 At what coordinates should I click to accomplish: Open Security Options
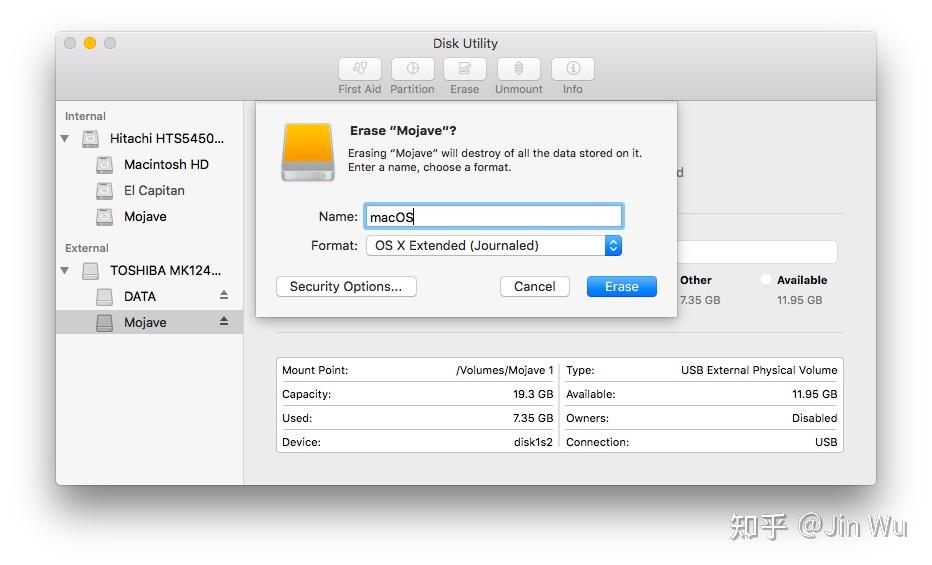[346, 286]
